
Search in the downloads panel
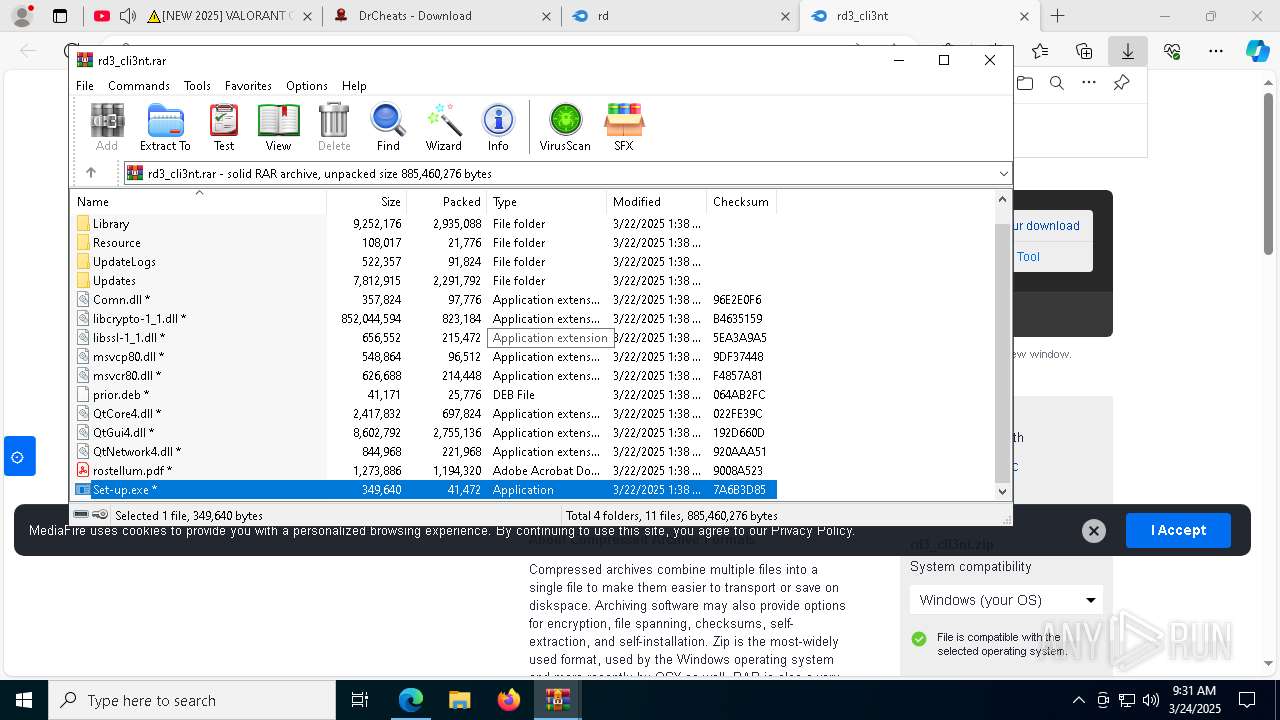1057,83
